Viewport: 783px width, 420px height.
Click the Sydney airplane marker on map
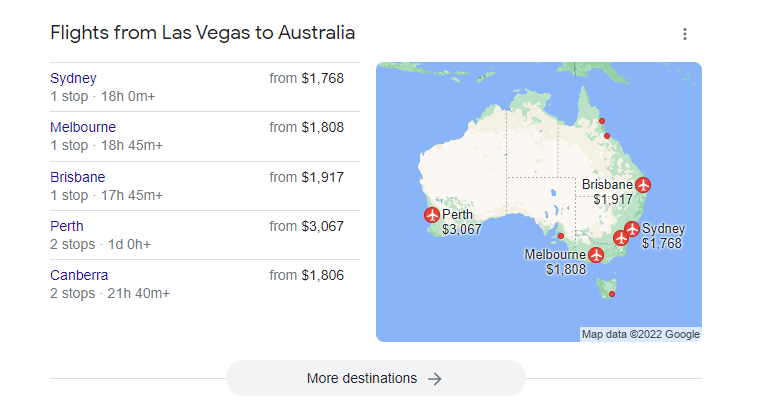click(x=632, y=231)
